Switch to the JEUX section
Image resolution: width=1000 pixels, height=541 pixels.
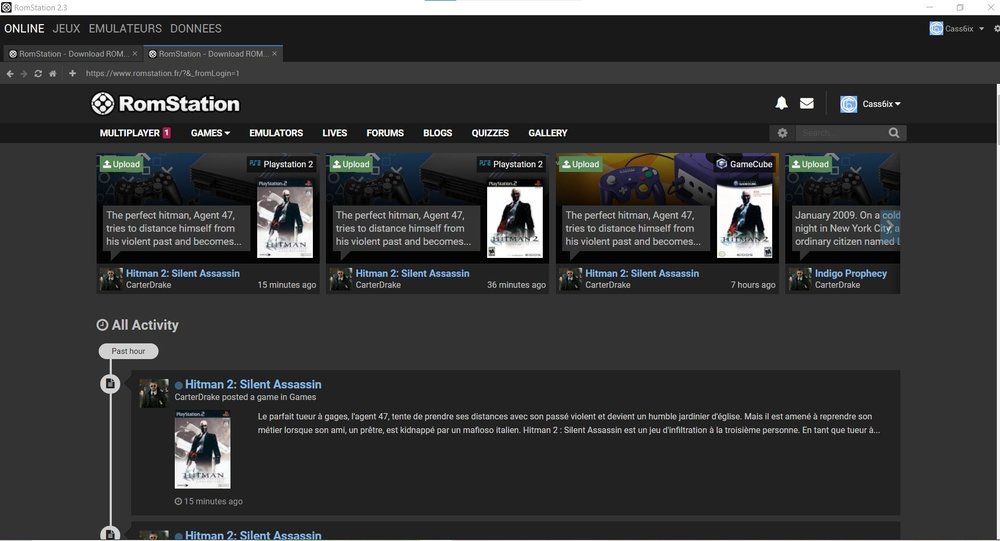[x=66, y=29]
